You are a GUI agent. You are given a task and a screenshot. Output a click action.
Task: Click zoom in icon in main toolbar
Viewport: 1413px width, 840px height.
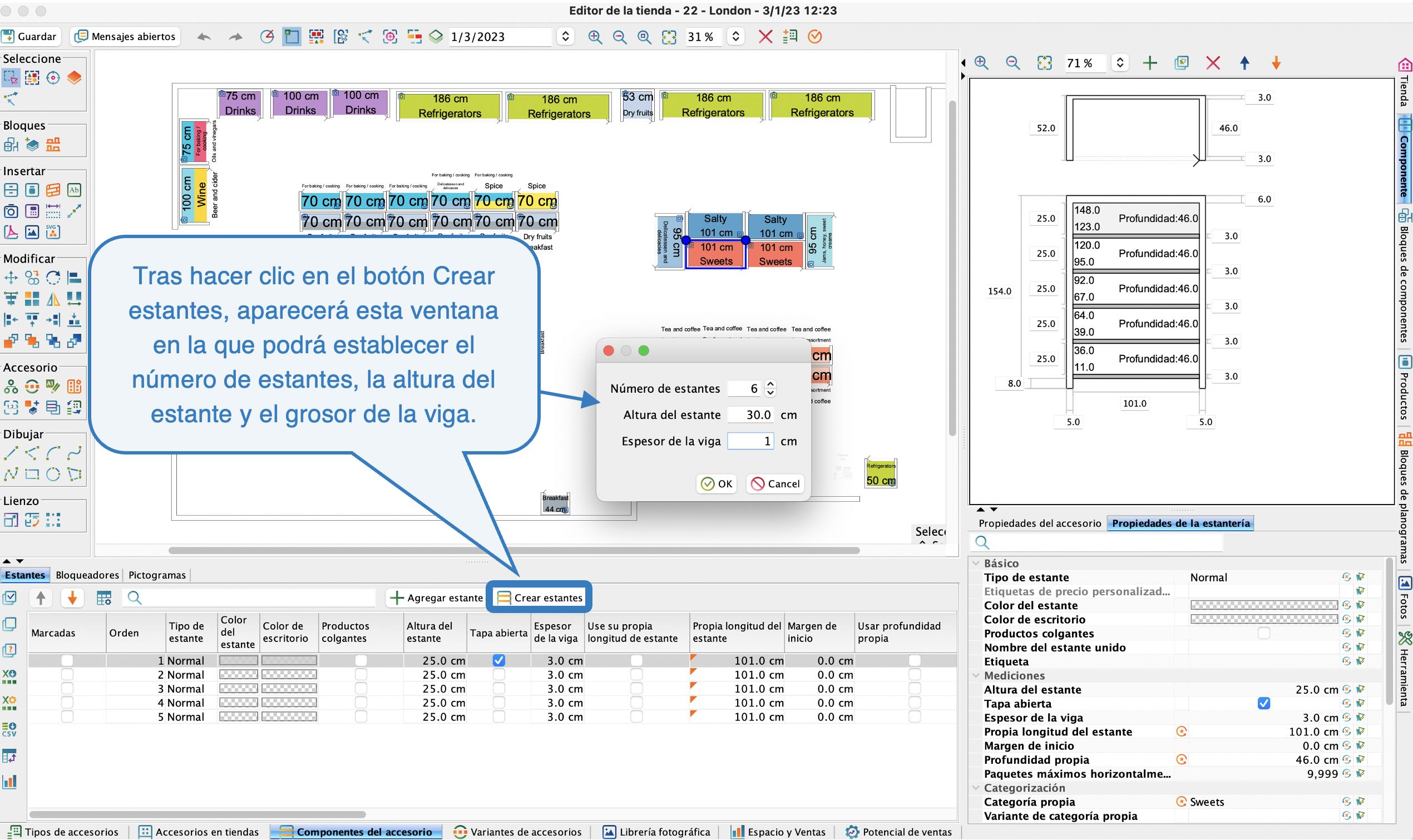tap(595, 37)
